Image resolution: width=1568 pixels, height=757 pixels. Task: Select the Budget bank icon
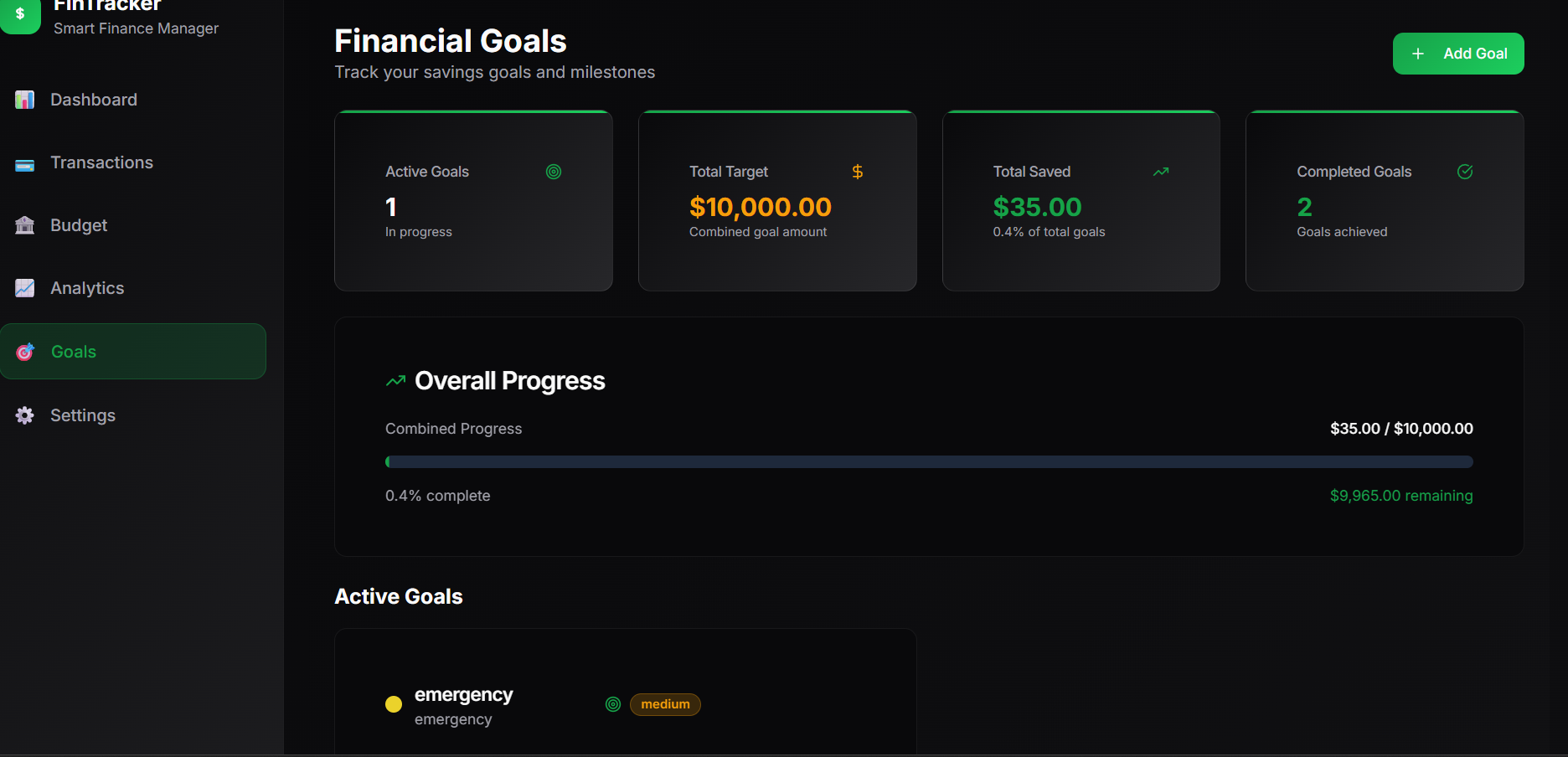24,225
